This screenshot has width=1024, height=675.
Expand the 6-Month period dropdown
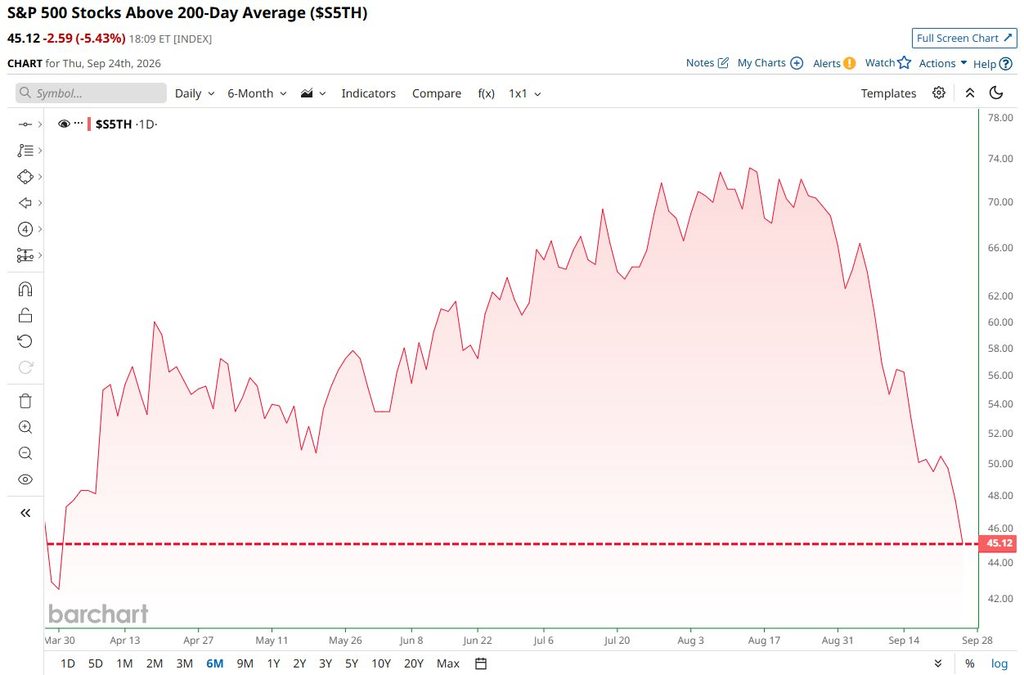(257, 93)
